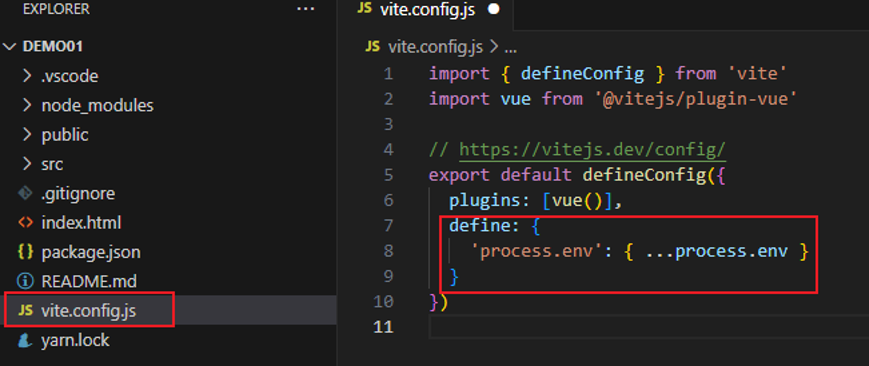Open vite.config.js in the explorer
This screenshot has height=366, width=869.
[x=89, y=311]
